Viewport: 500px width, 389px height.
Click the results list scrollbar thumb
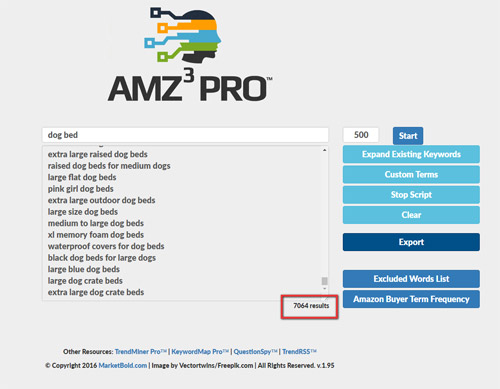[324, 281]
